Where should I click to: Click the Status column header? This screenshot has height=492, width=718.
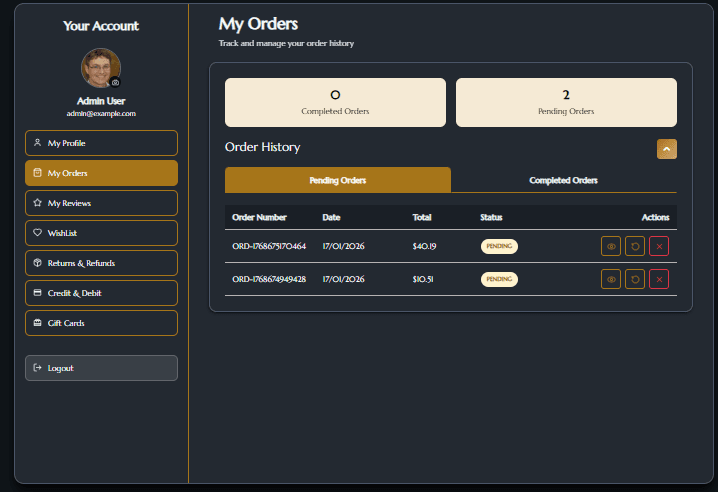tap(491, 218)
